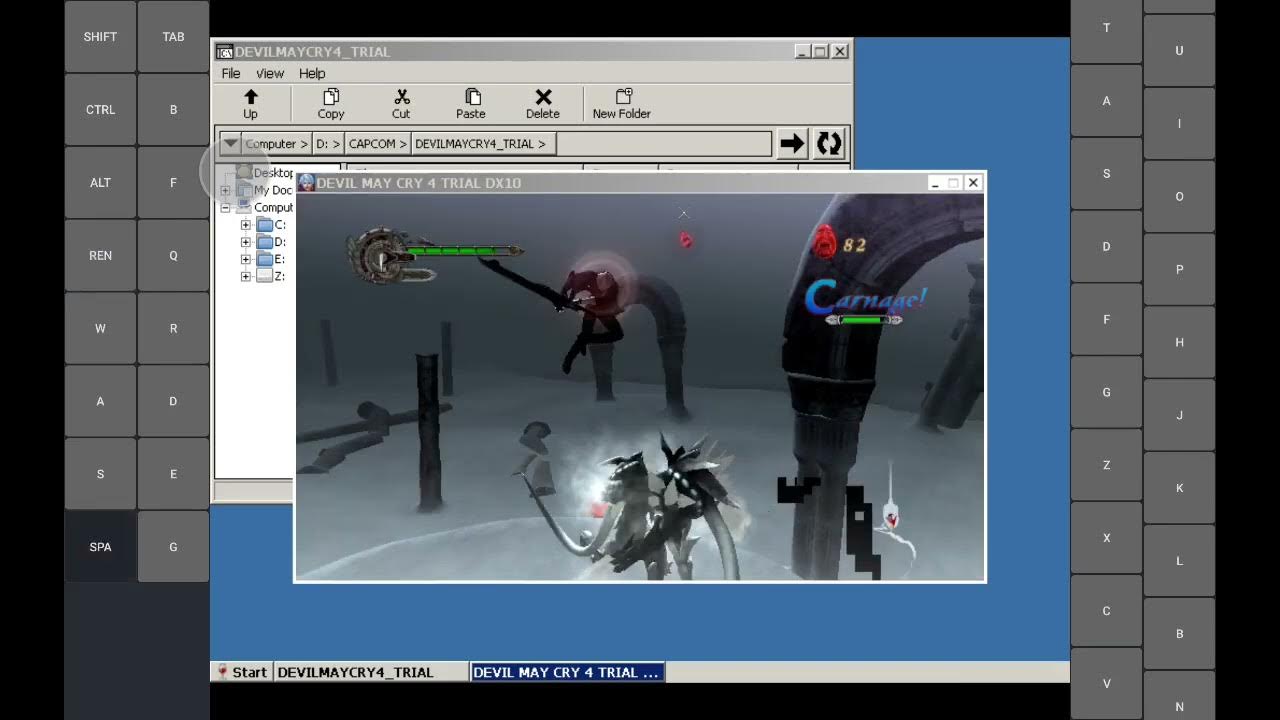This screenshot has width=1280, height=720.
Task: Open the Help menu
Action: coord(312,73)
